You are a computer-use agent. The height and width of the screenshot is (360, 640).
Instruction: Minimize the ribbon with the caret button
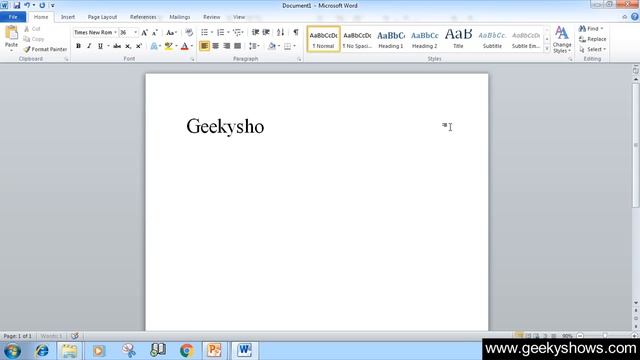624,17
